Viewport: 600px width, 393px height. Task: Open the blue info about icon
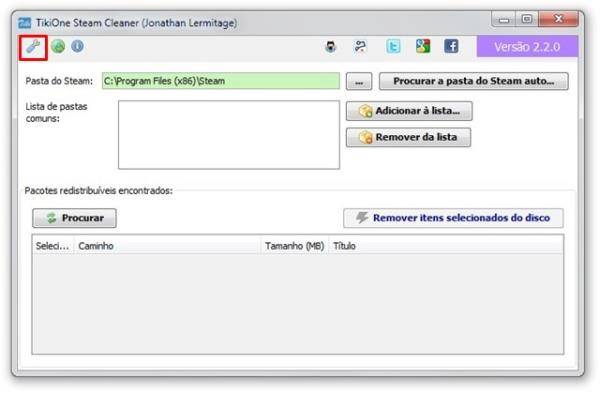point(77,46)
